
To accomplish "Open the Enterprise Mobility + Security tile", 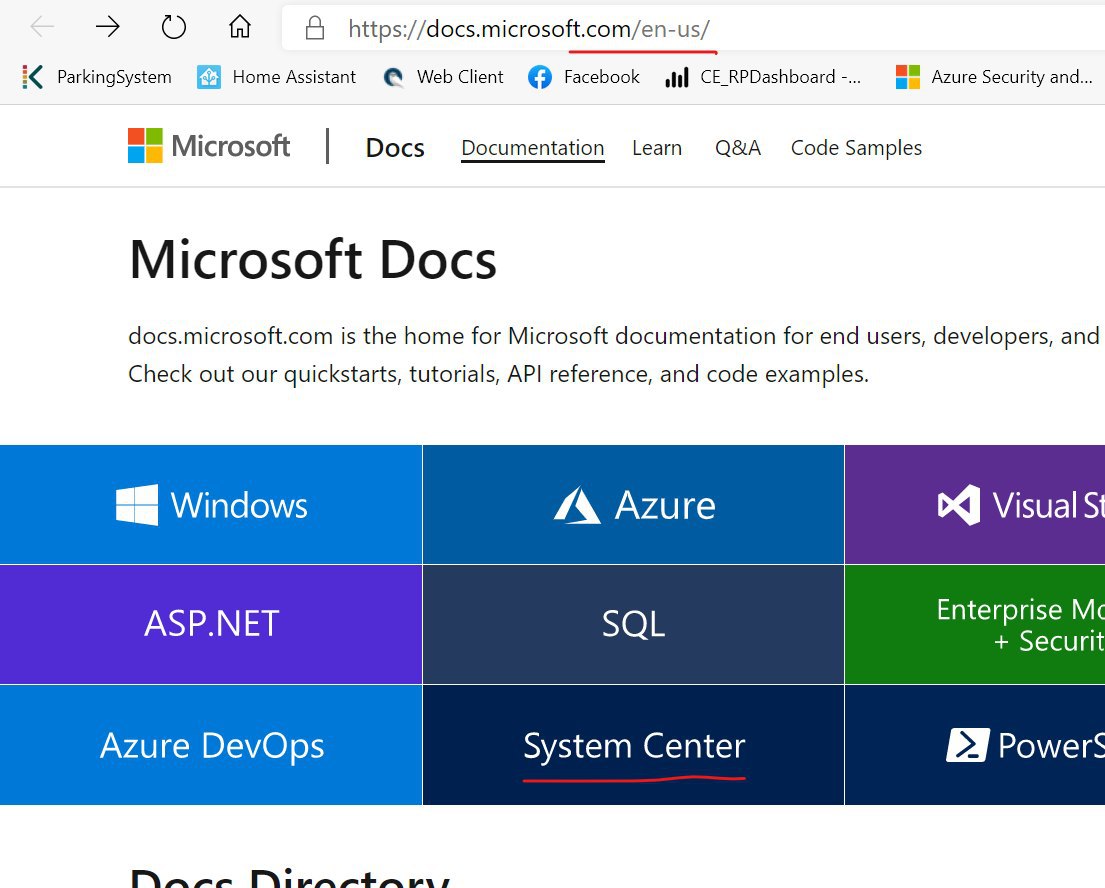I will (975, 624).
